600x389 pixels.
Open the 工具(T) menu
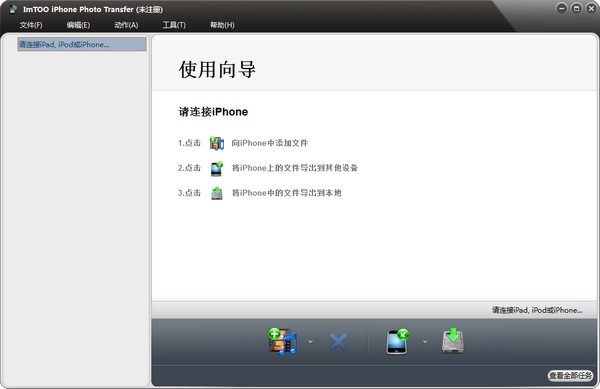click(174, 25)
